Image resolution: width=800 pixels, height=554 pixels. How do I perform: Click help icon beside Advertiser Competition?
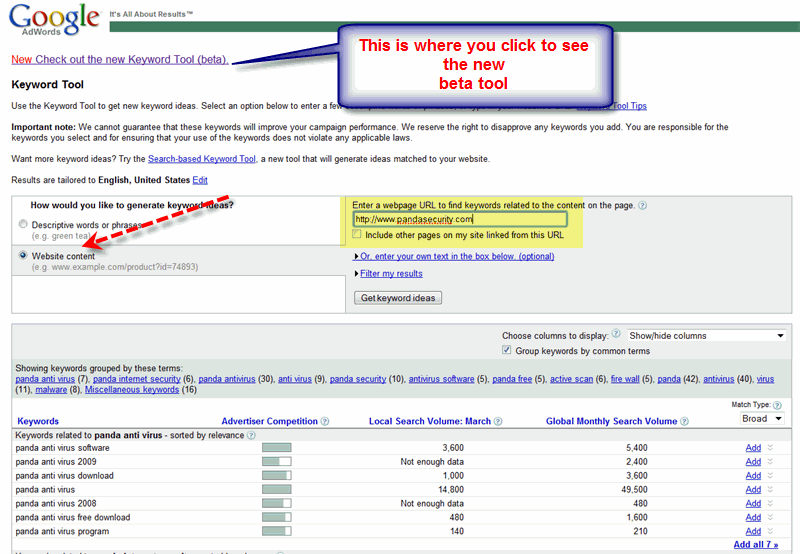[x=324, y=421]
